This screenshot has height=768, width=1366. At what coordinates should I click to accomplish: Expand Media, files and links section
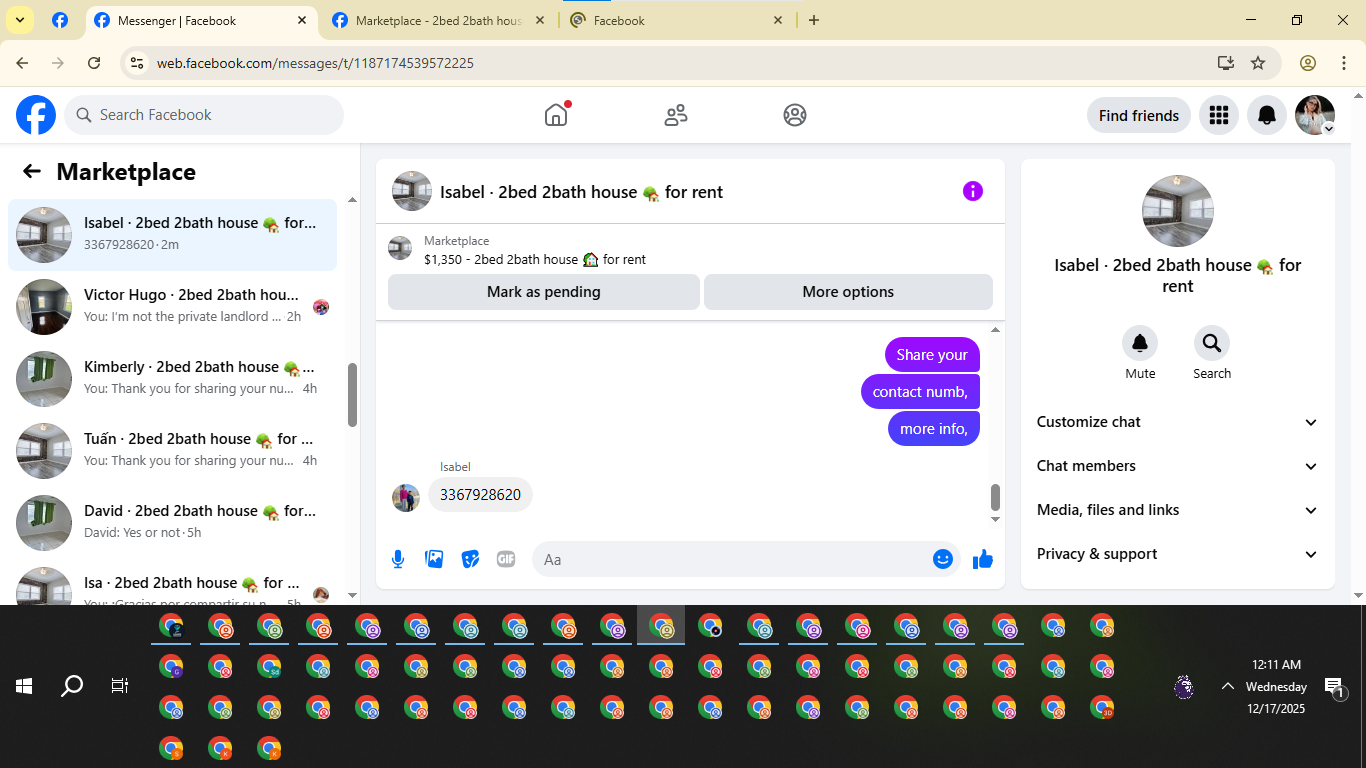pos(1178,510)
